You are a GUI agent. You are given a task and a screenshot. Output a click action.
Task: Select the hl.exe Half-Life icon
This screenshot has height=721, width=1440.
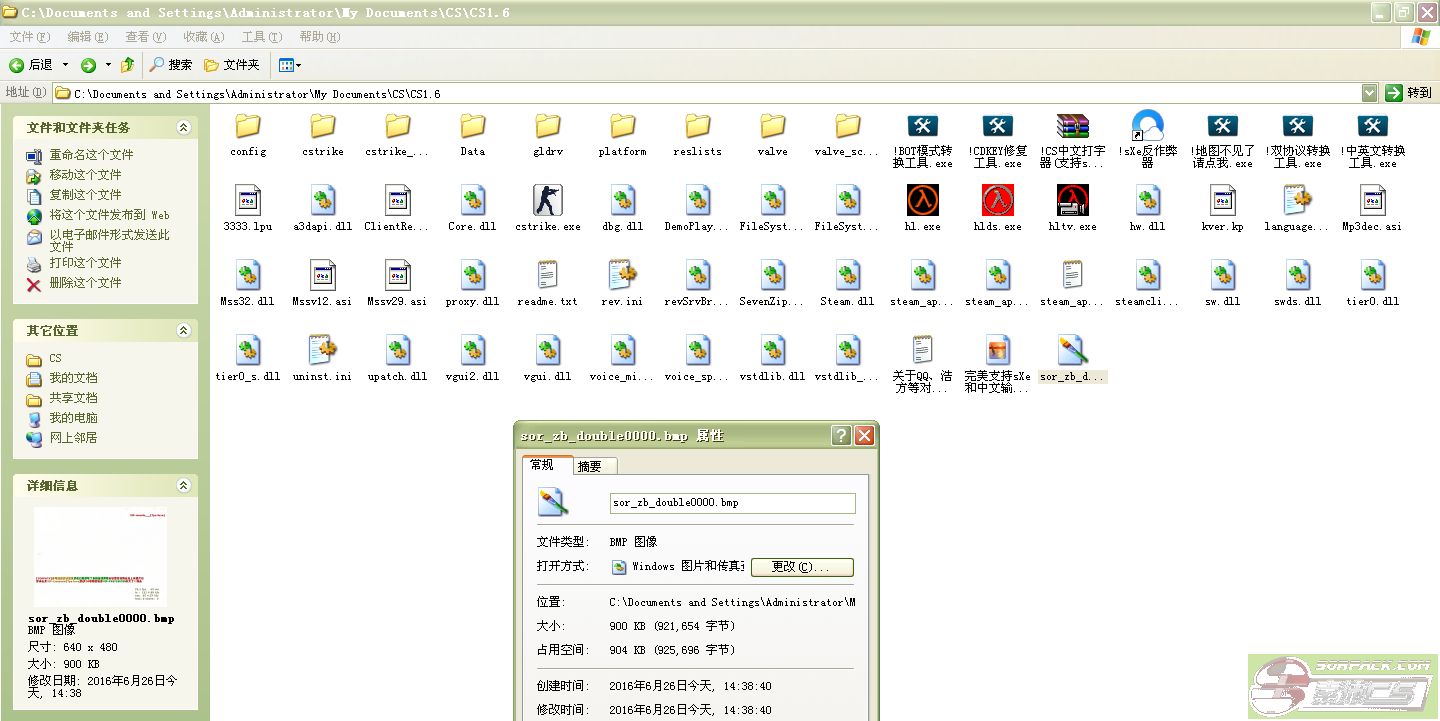pyautogui.click(x=922, y=201)
